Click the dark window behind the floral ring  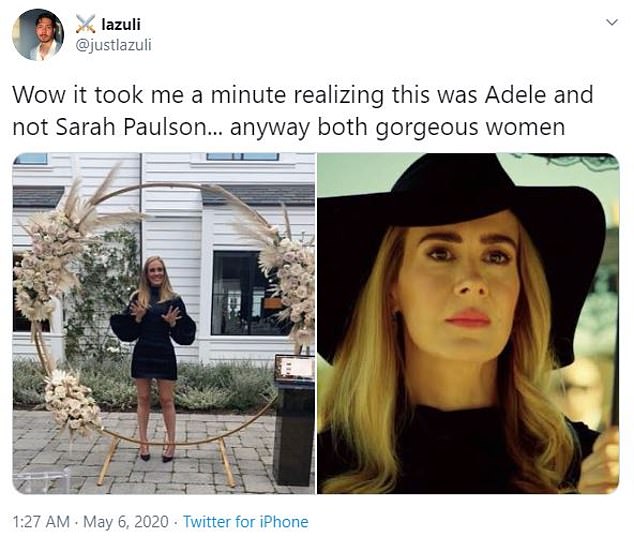[x=245, y=293]
